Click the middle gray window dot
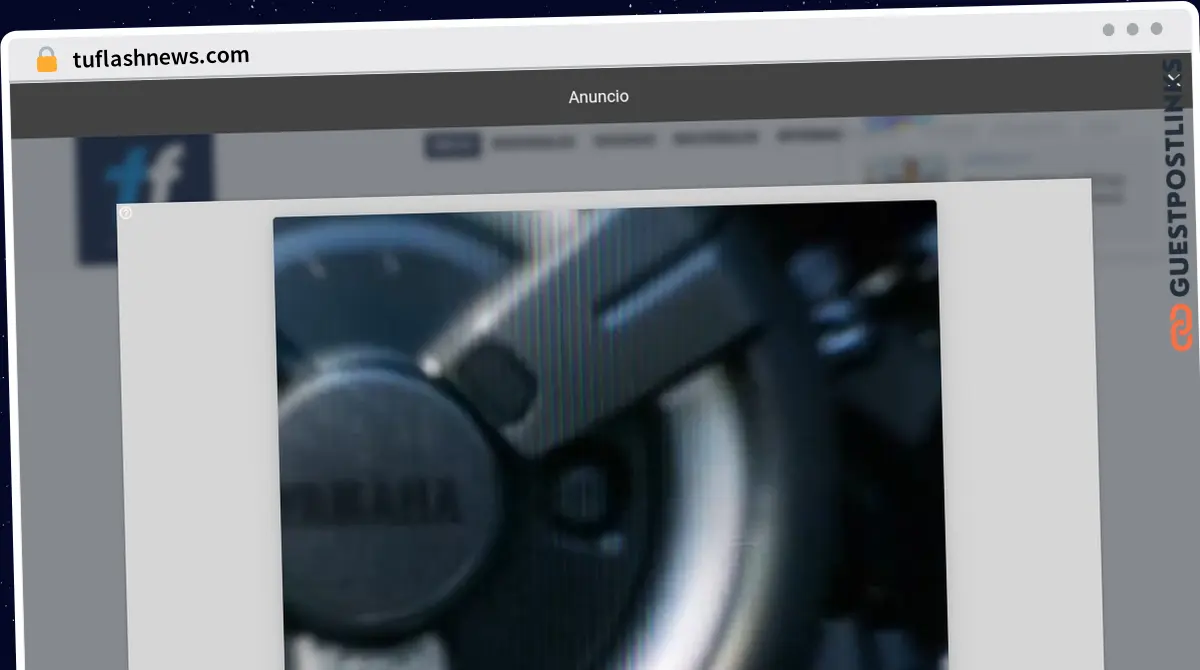The height and width of the screenshot is (670, 1200). coord(1132,30)
